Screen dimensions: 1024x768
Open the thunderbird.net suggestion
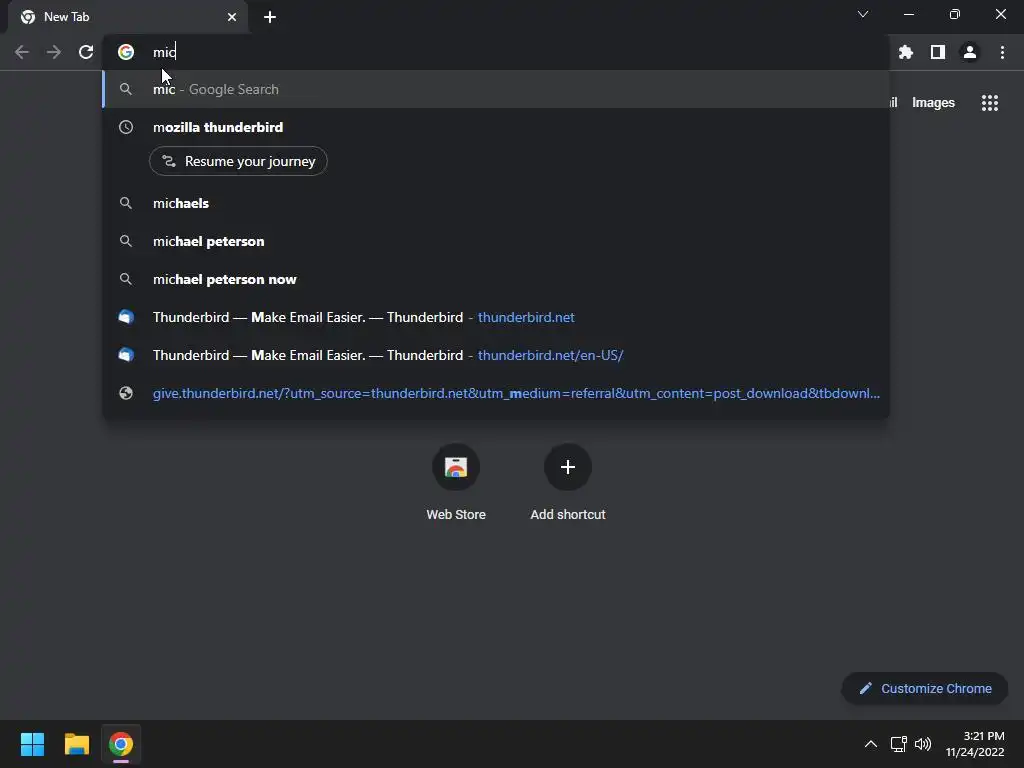point(496,317)
